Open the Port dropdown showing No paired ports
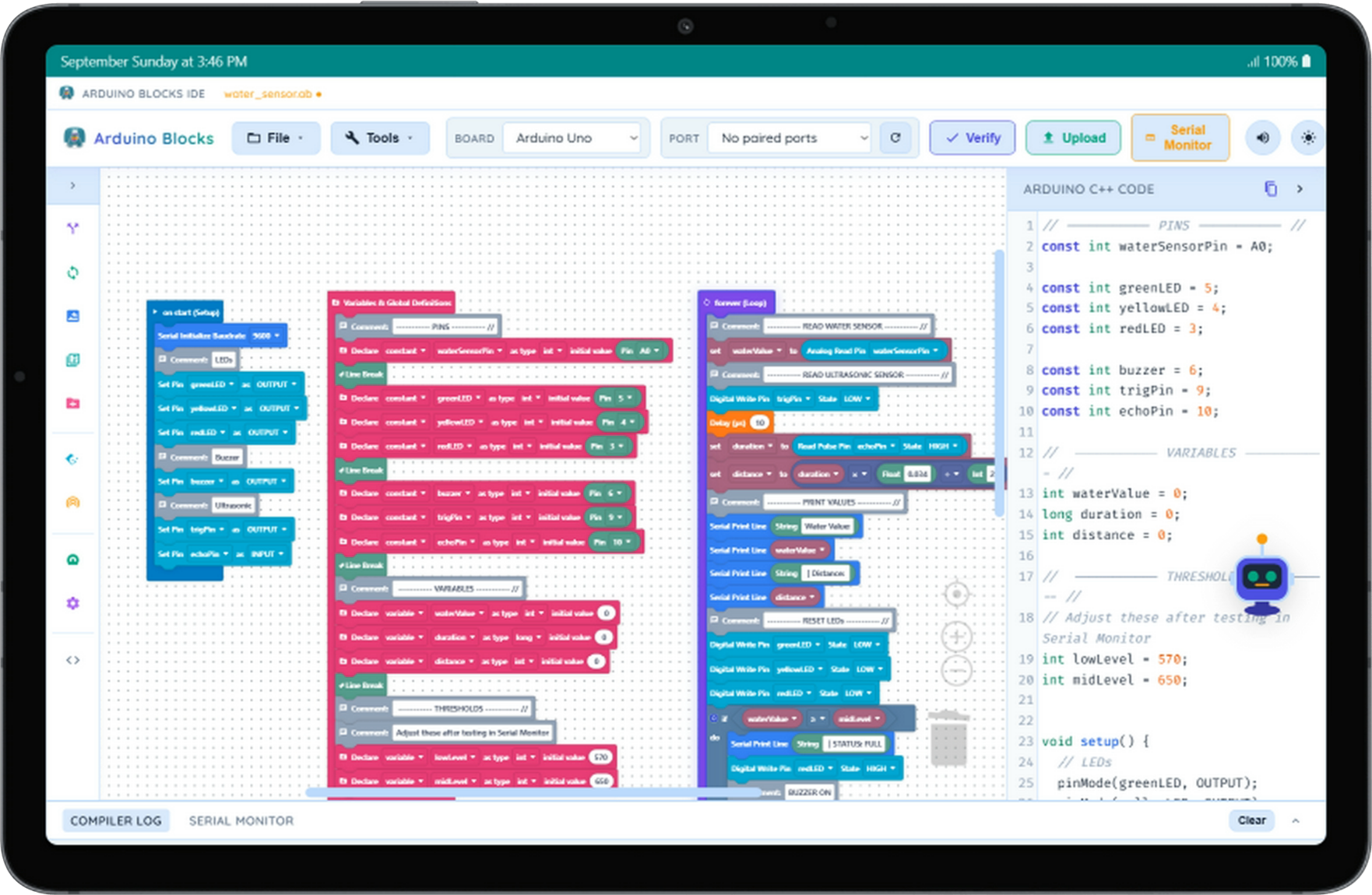1372x895 pixels. (x=790, y=138)
